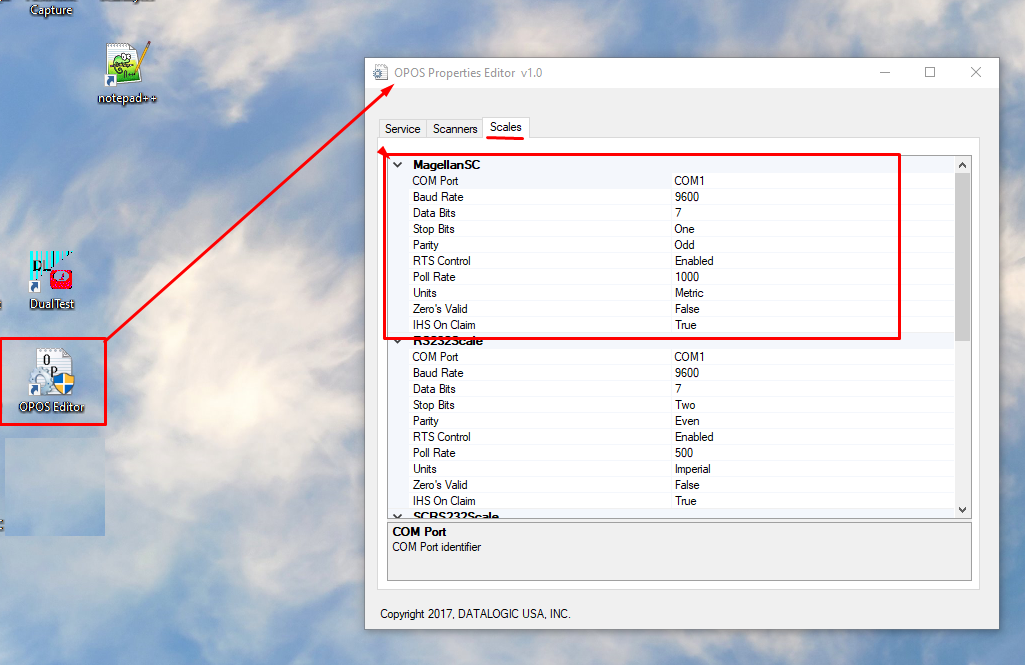Image resolution: width=1025 pixels, height=665 pixels.
Task: Select MagellanSC Baud Rate value 9600
Action: point(687,197)
